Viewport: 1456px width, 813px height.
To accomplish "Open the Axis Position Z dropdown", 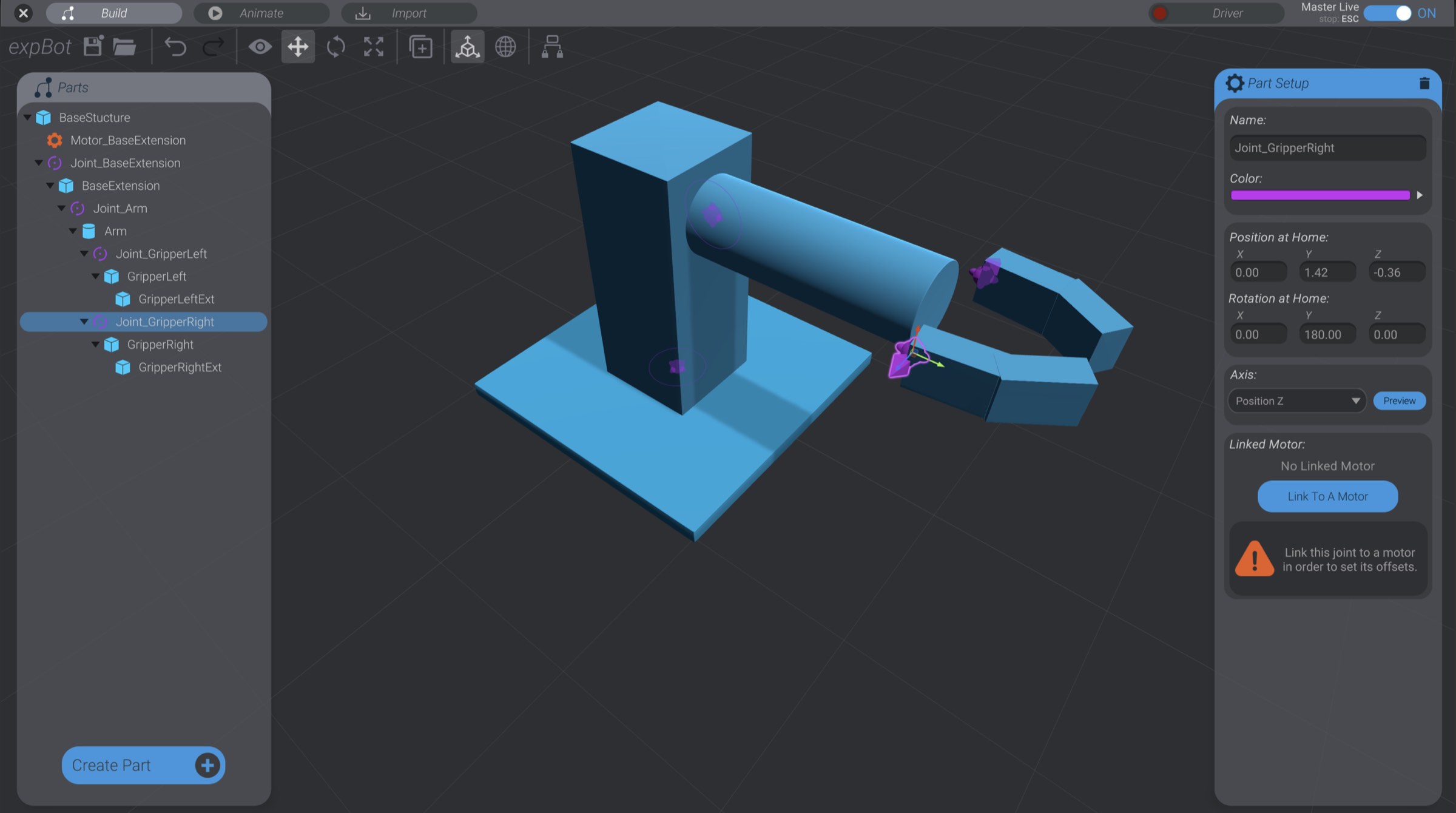I will [1296, 400].
